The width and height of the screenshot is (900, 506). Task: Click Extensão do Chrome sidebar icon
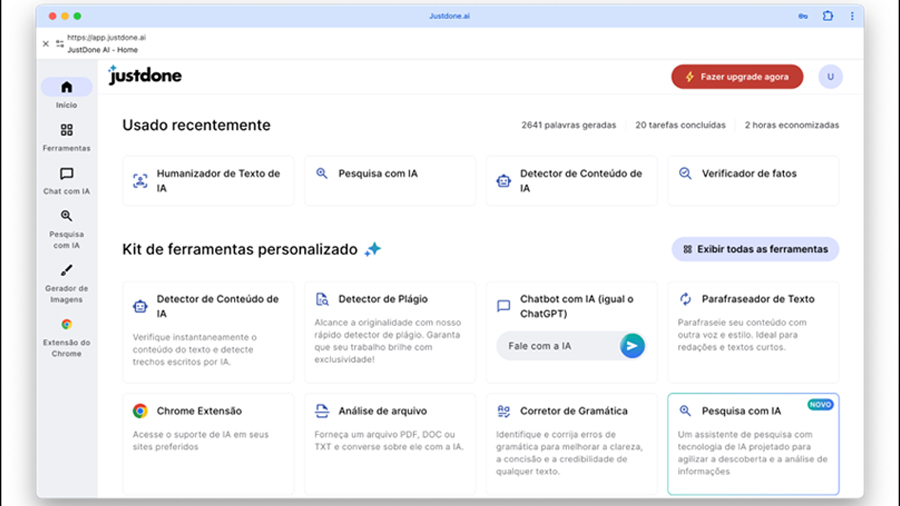coord(66,324)
